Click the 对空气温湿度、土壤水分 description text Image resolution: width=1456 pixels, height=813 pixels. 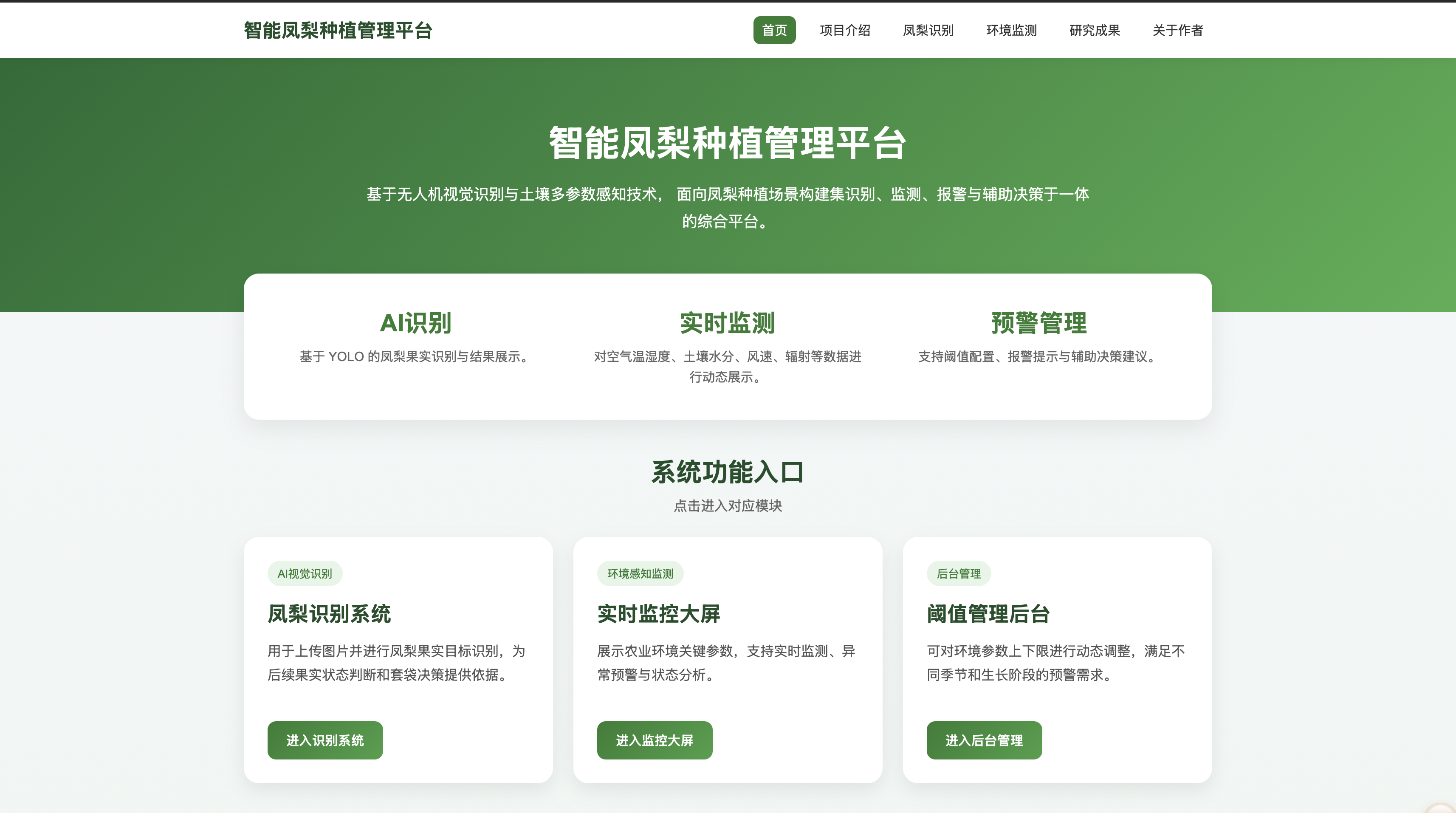tap(728, 366)
